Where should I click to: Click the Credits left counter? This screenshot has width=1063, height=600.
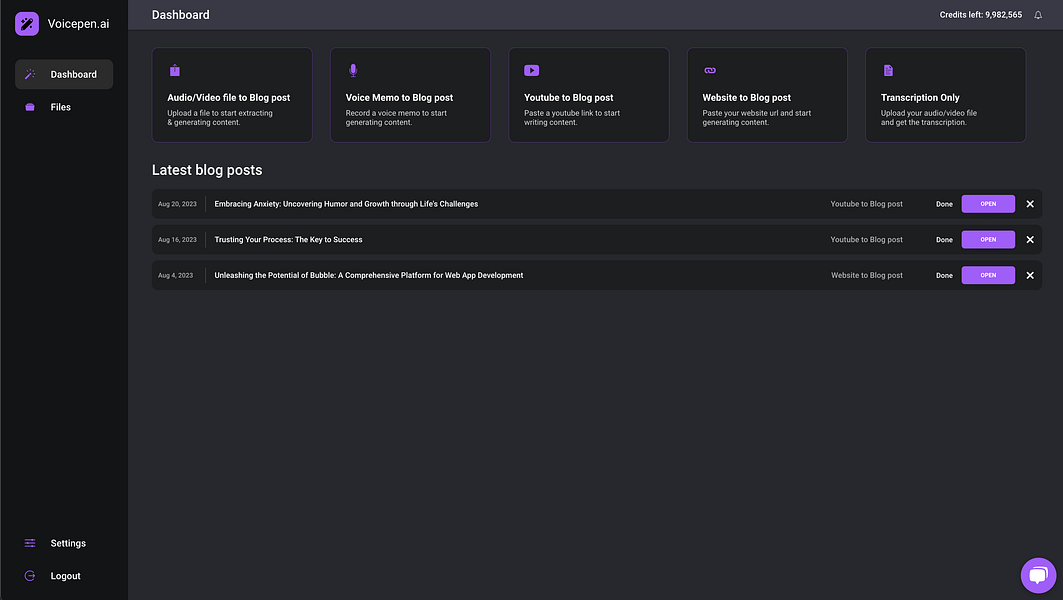click(x=980, y=15)
